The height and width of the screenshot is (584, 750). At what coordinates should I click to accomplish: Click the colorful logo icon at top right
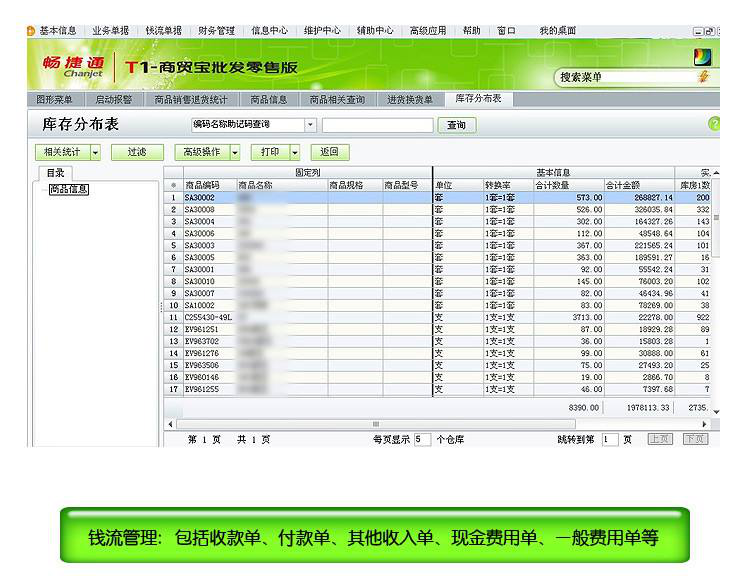coord(703,56)
